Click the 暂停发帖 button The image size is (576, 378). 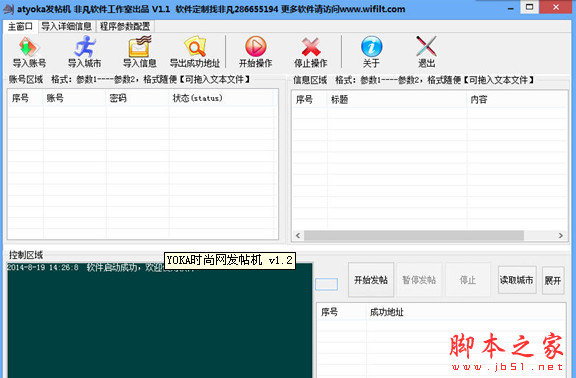coord(419,280)
